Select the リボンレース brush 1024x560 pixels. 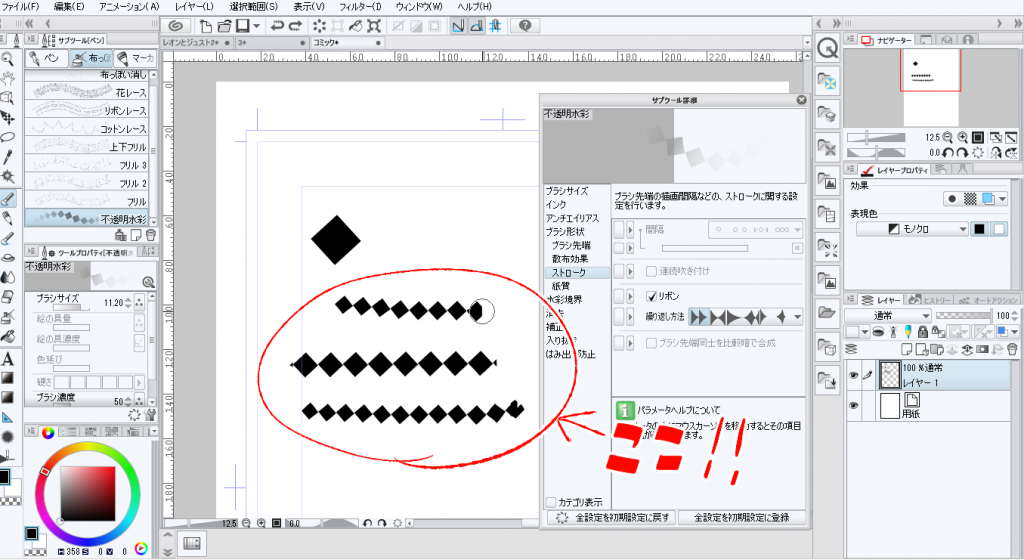pyautogui.click(x=87, y=110)
